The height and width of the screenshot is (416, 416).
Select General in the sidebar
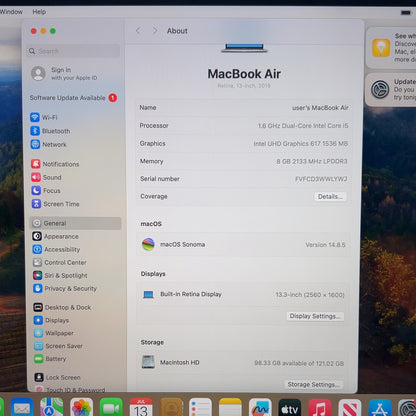pos(76,223)
